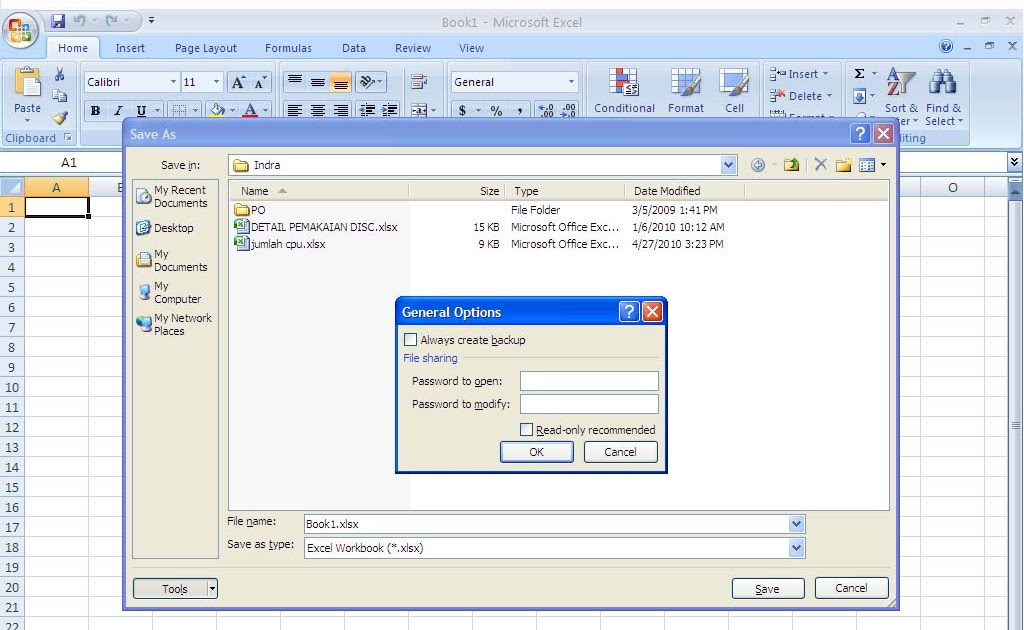This screenshot has width=1024, height=630.
Task: Switch to the Insert ribbon tab
Action: [130, 48]
